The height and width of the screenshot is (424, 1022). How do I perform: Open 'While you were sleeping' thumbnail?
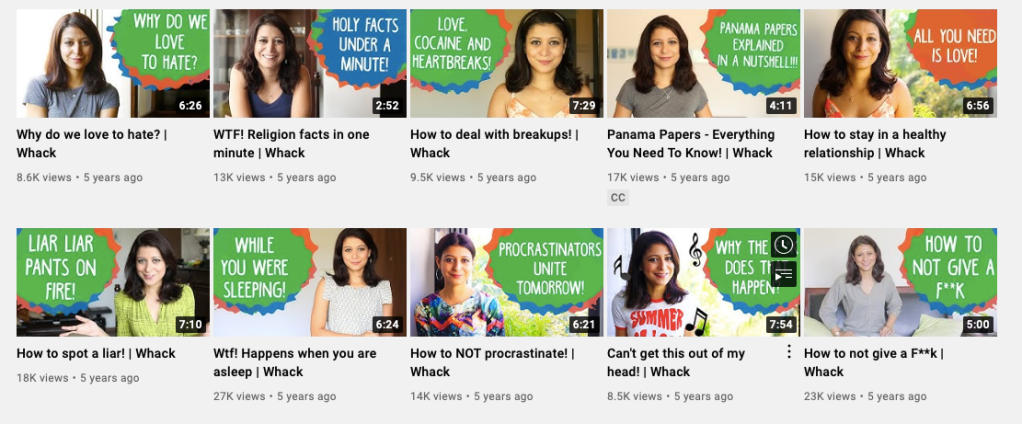(x=310, y=282)
